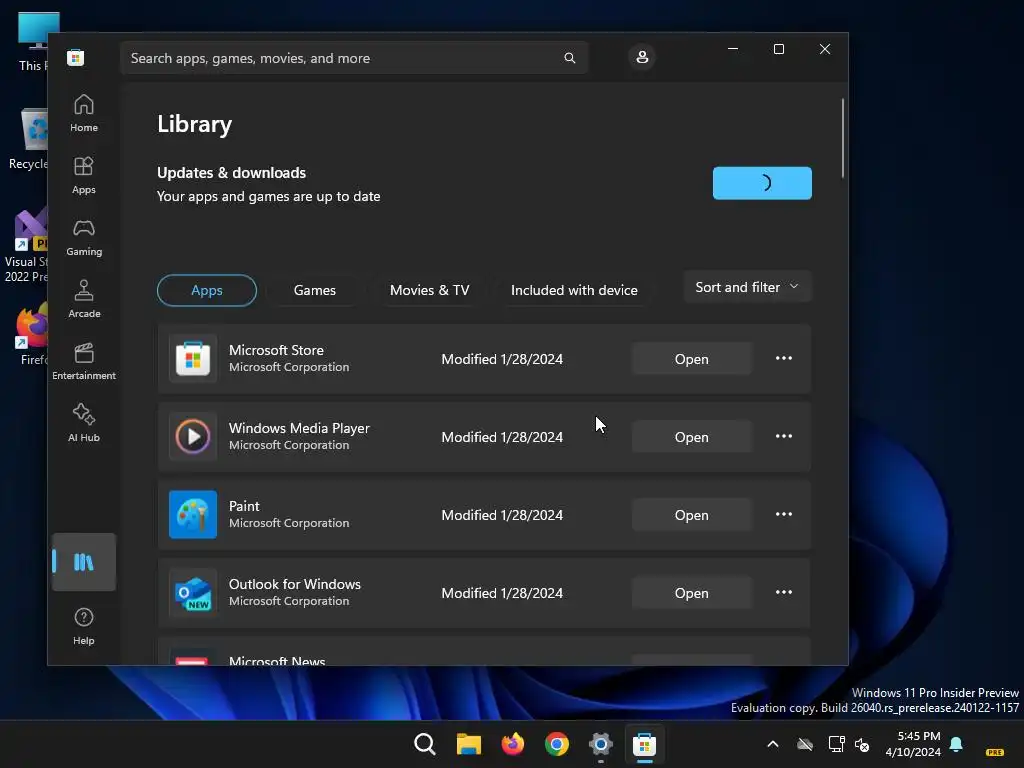The height and width of the screenshot is (768, 1024).
Task: Click Microsoft Store taskbar icon
Action: coord(644,744)
